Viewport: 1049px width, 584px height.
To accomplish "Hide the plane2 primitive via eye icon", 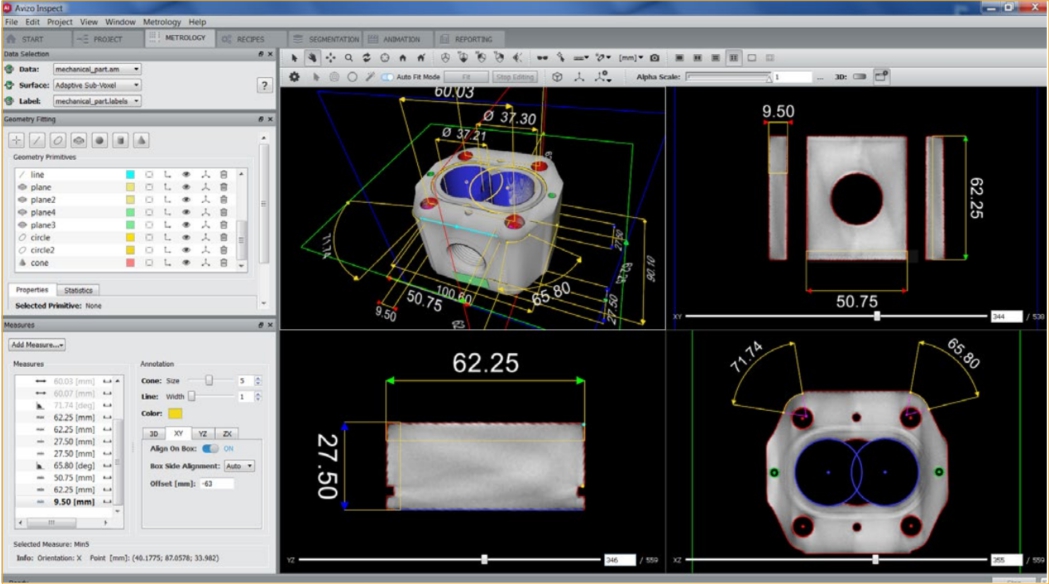I will pos(186,200).
